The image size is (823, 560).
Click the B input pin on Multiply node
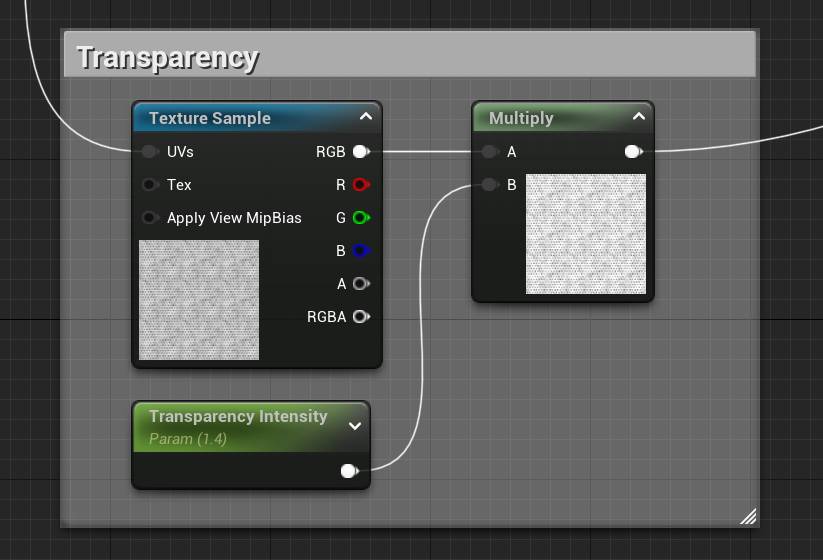click(490, 185)
